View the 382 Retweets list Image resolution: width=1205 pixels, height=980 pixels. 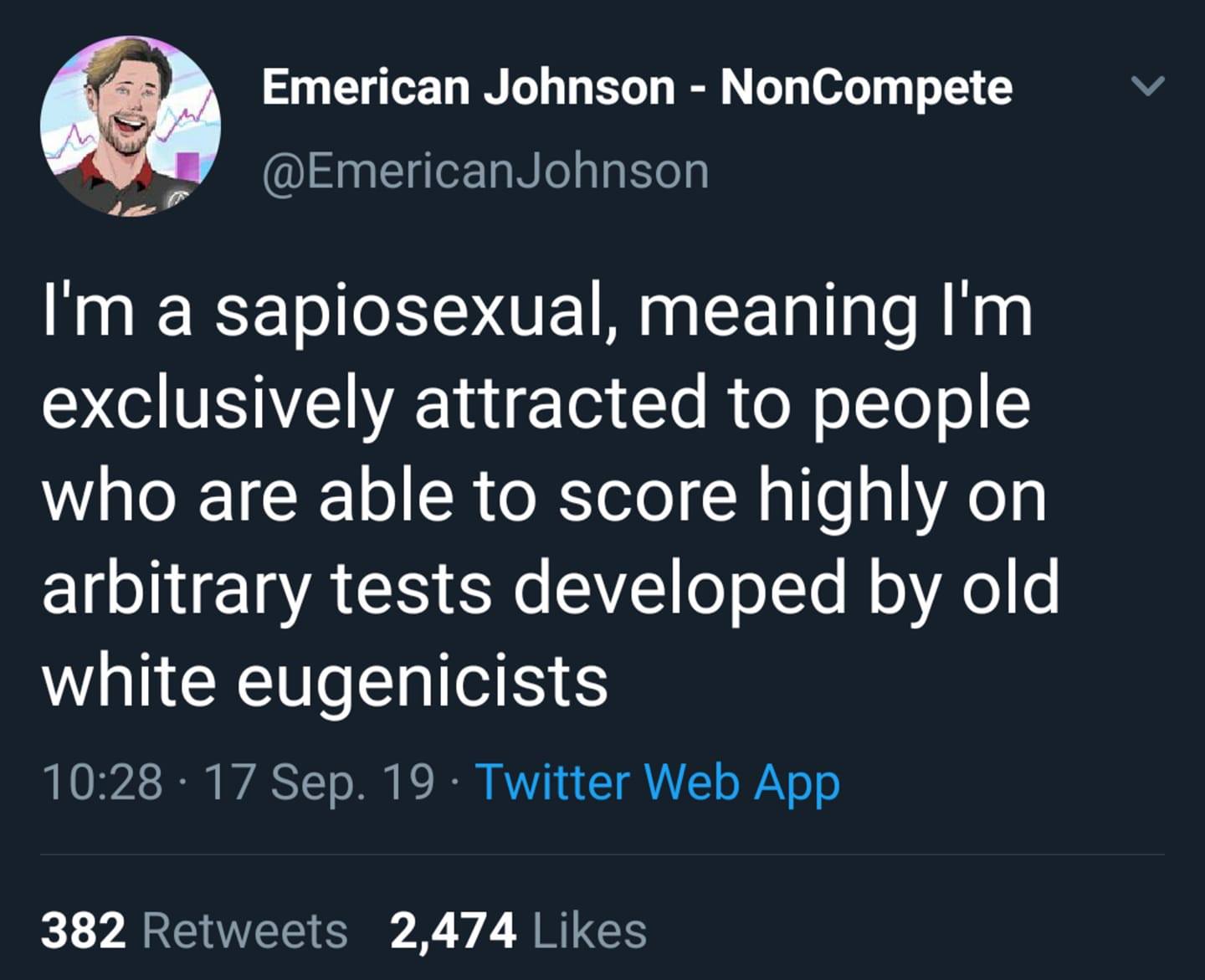click(194, 931)
